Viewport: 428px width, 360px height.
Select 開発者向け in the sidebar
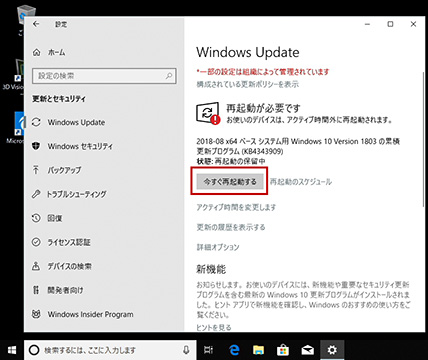pyautogui.click(x=57, y=290)
